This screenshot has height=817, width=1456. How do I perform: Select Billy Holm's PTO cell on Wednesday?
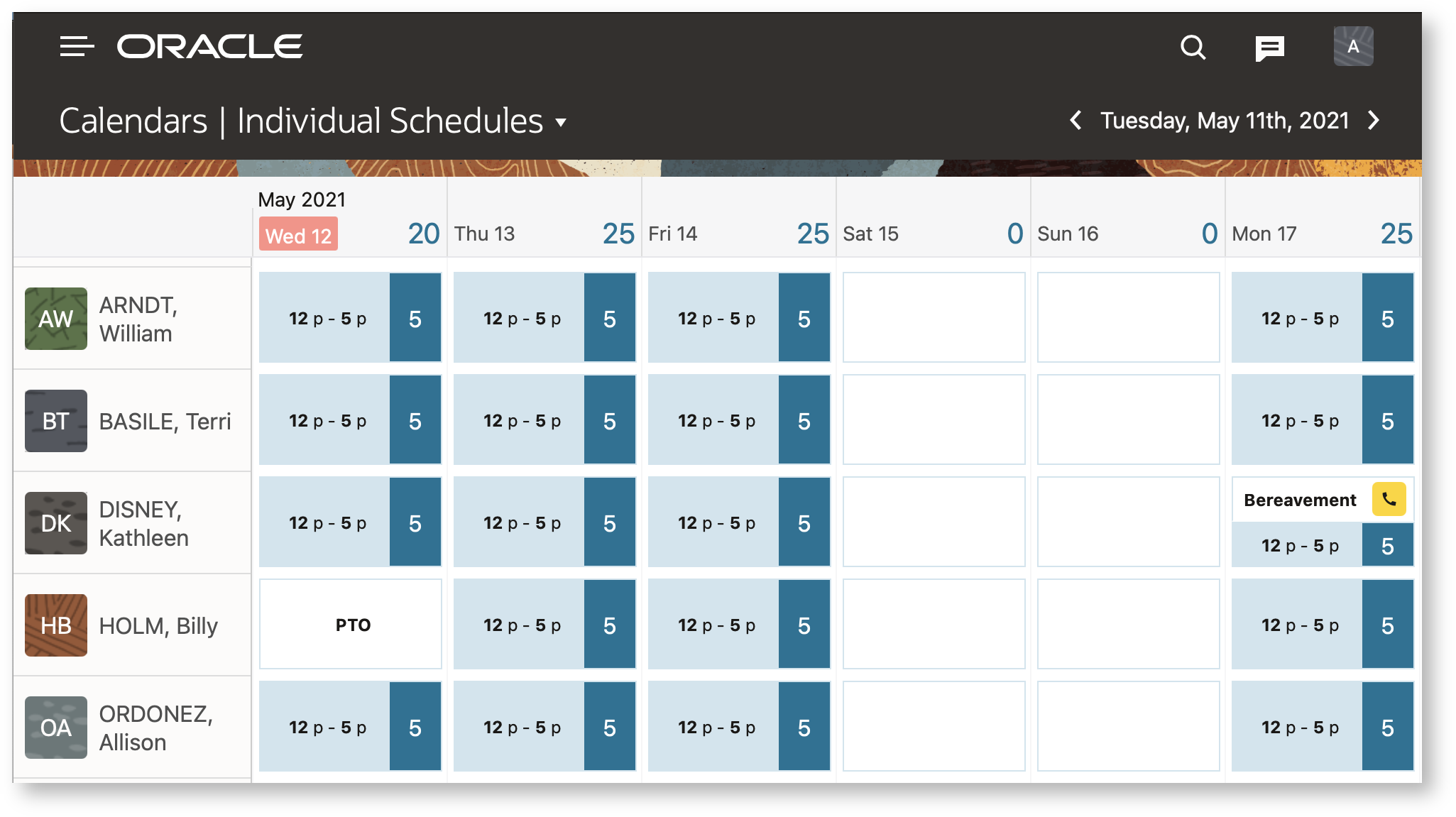tap(350, 625)
